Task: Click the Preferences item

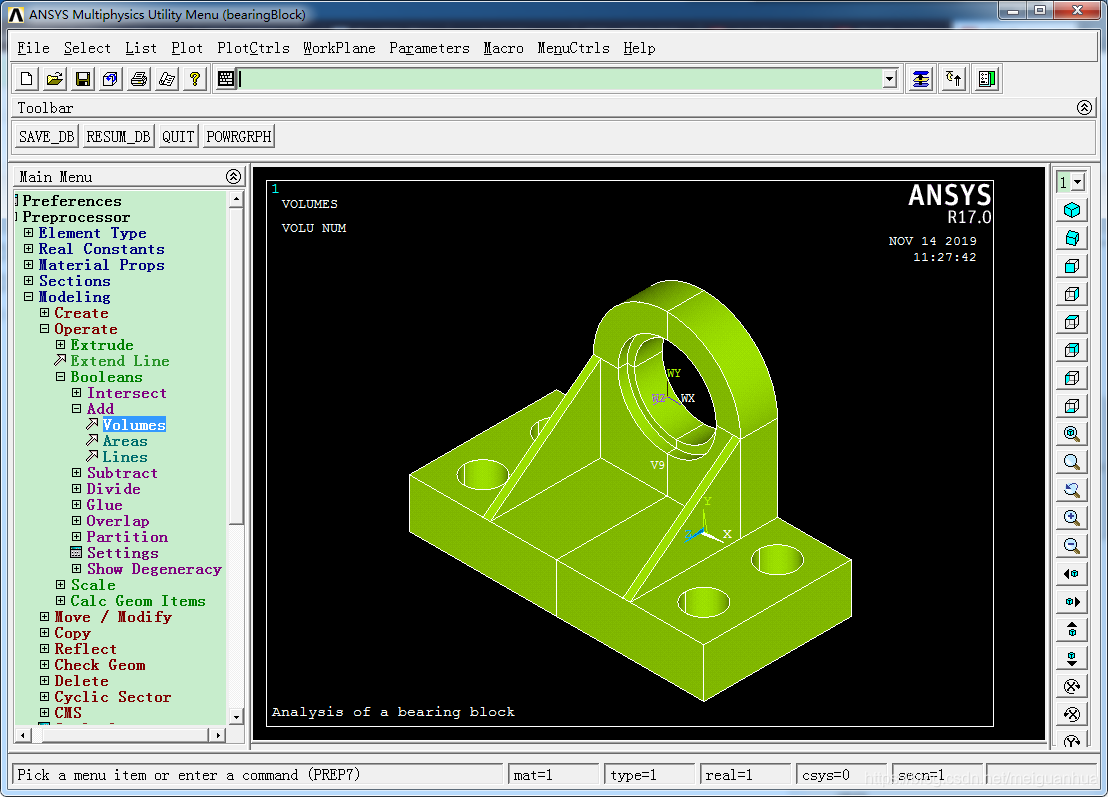Action: (x=71, y=201)
